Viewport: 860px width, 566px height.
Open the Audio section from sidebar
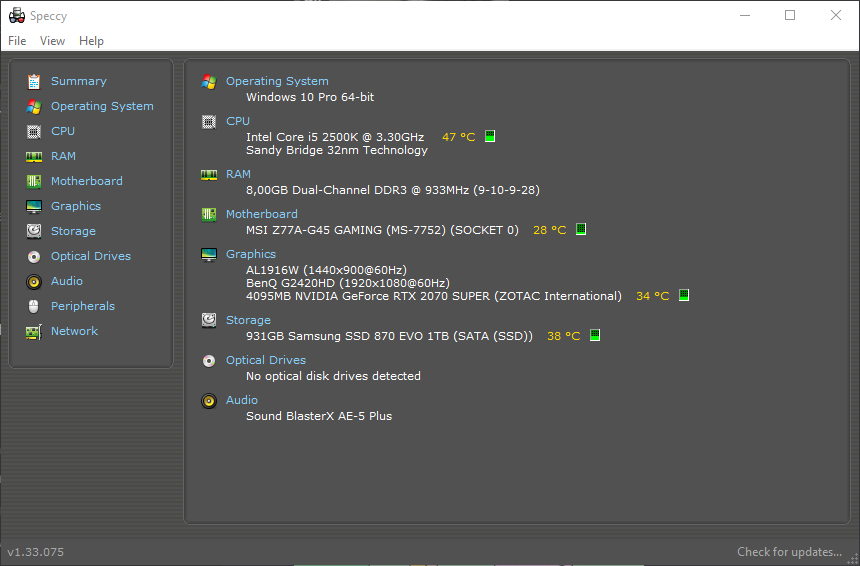click(x=67, y=281)
